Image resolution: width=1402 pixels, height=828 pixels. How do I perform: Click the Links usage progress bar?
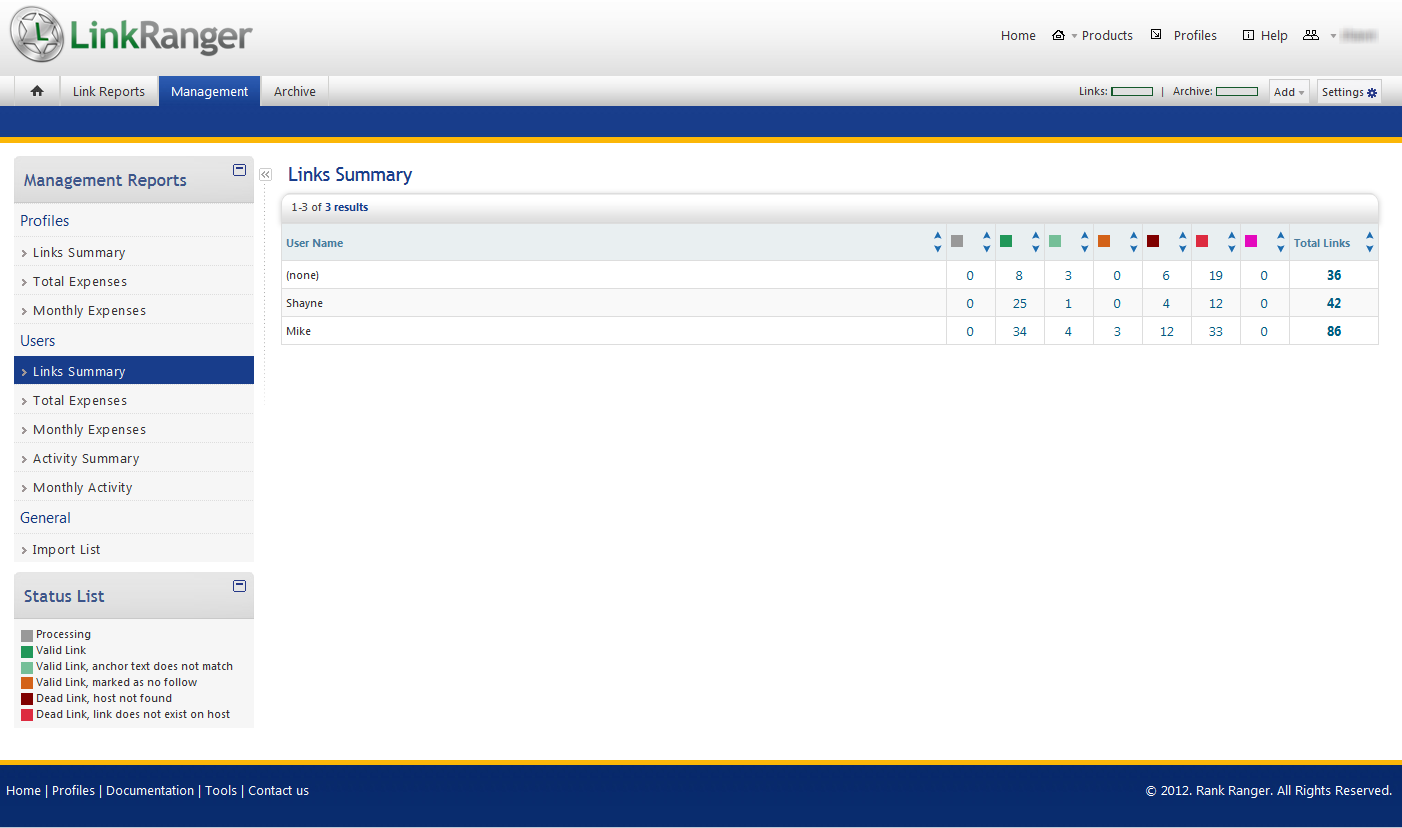click(x=1132, y=92)
